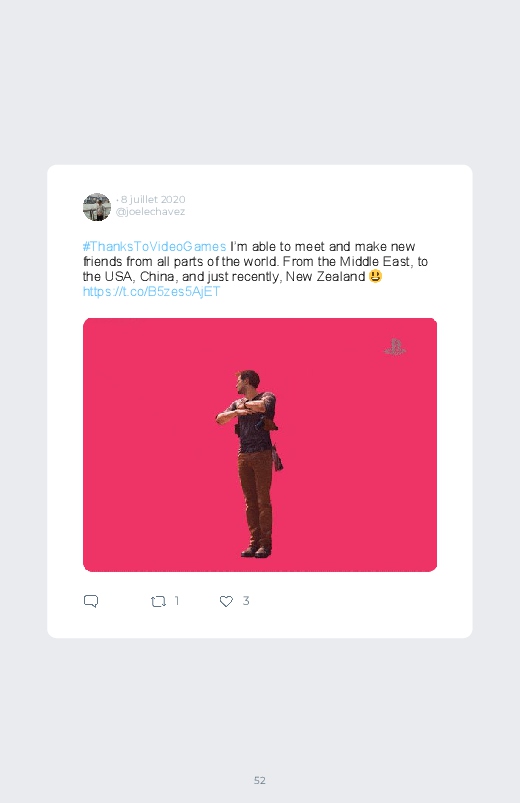520x803 pixels.
Task: Click the retweet count number 1
Action: click(177, 600)
